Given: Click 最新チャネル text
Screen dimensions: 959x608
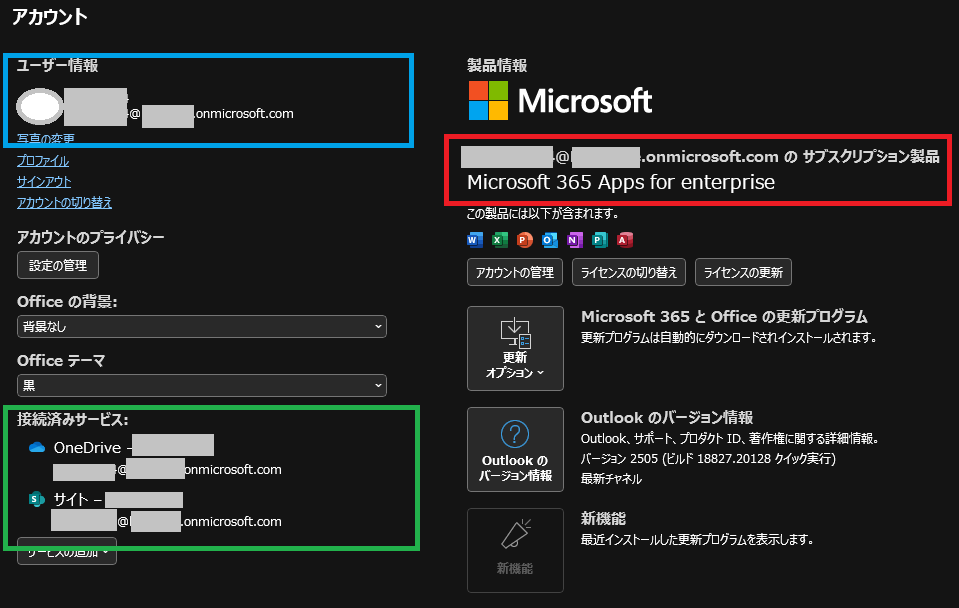Looking at the screenshot, I should click(611, 478).
